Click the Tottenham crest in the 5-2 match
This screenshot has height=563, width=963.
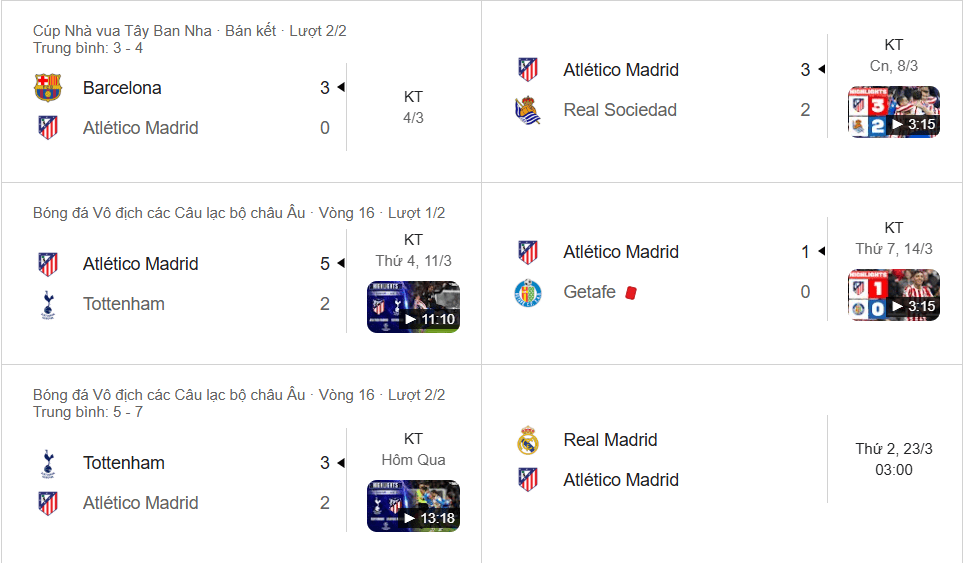(47, 304)
